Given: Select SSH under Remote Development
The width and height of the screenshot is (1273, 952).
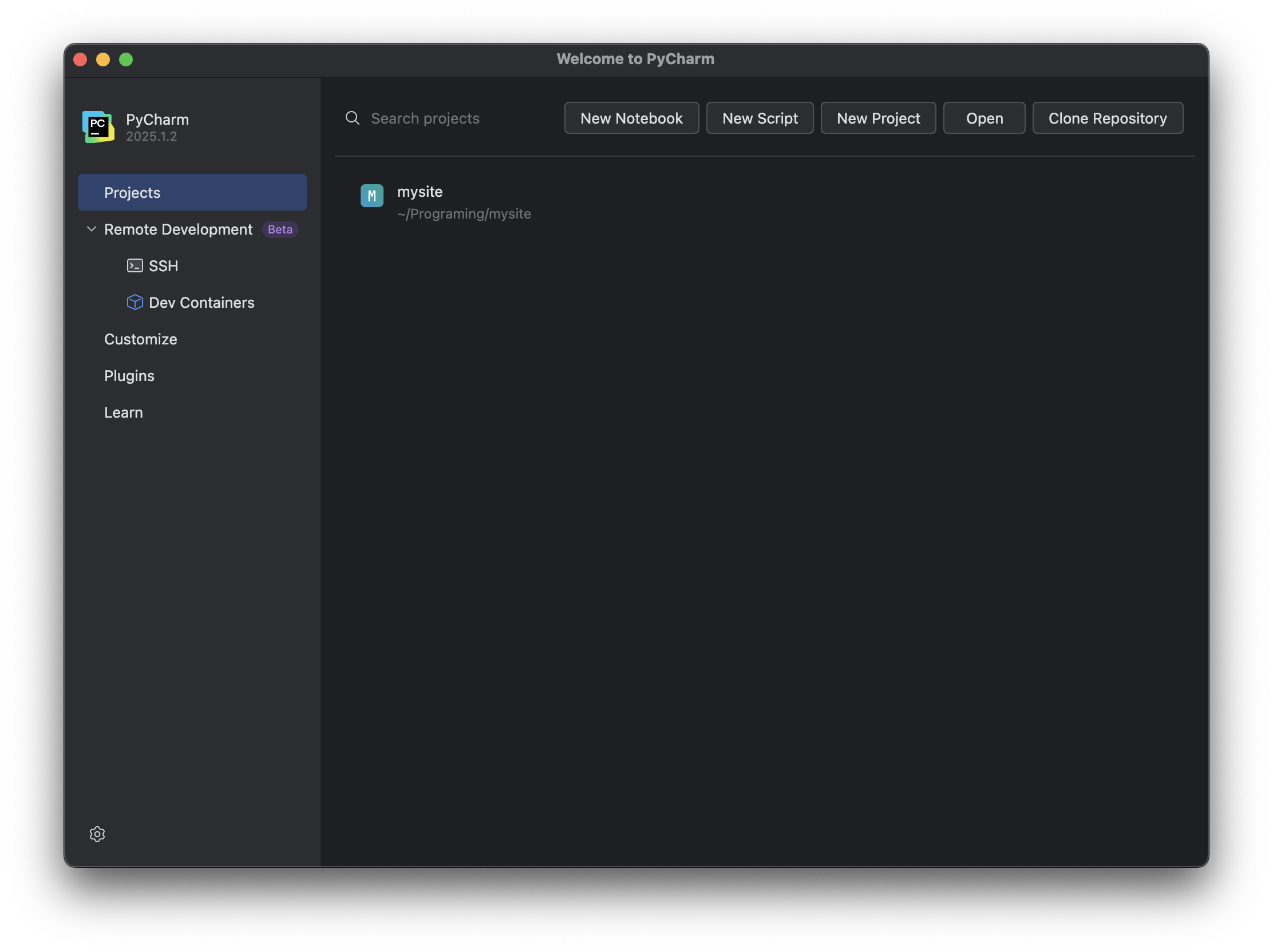Looking at the screenshot, I should (x=164, y=266).
